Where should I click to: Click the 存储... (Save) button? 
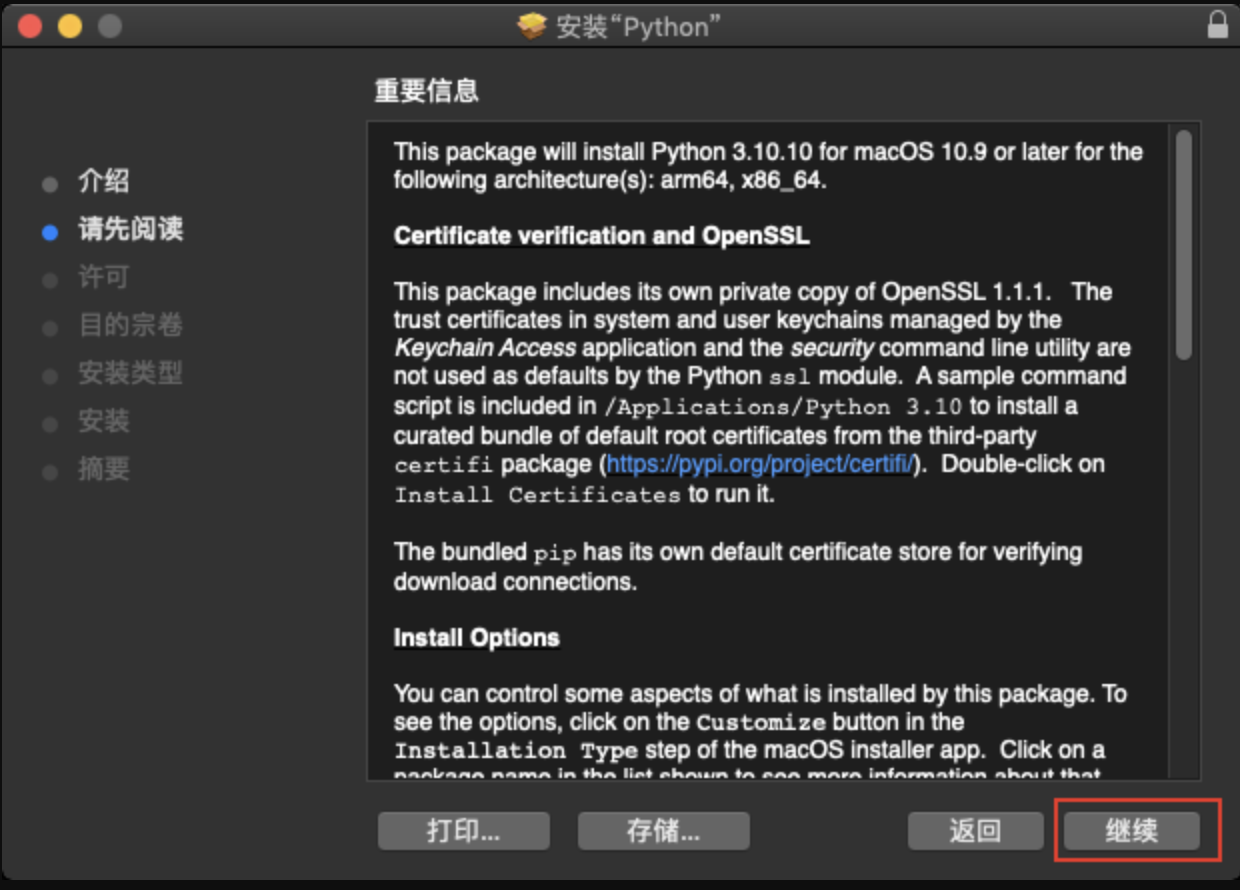tap(664, 830)
